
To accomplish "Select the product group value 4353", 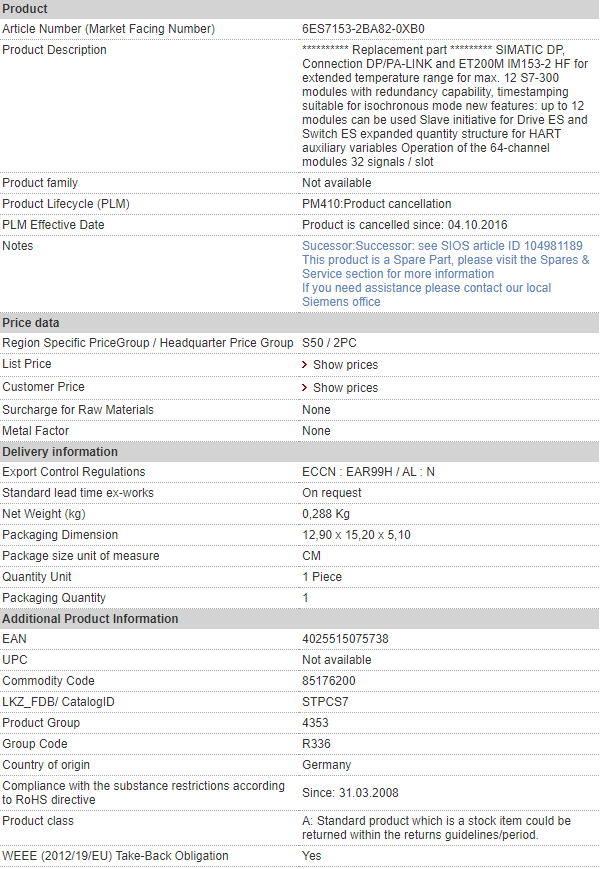I will (x=315, y=723).
